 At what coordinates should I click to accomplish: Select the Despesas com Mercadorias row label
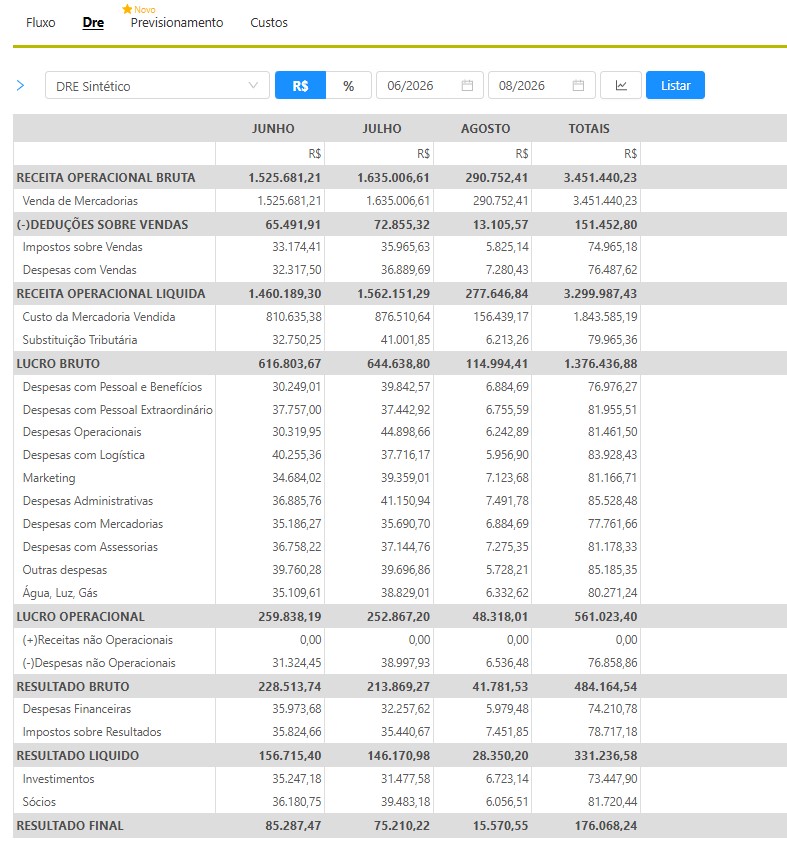[93, 524]
